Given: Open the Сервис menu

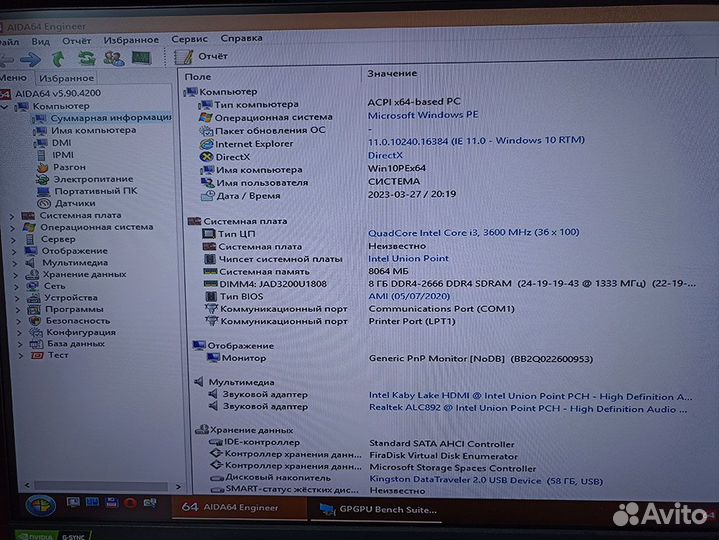Looking at the screenshot, I should tap(189, 39).
